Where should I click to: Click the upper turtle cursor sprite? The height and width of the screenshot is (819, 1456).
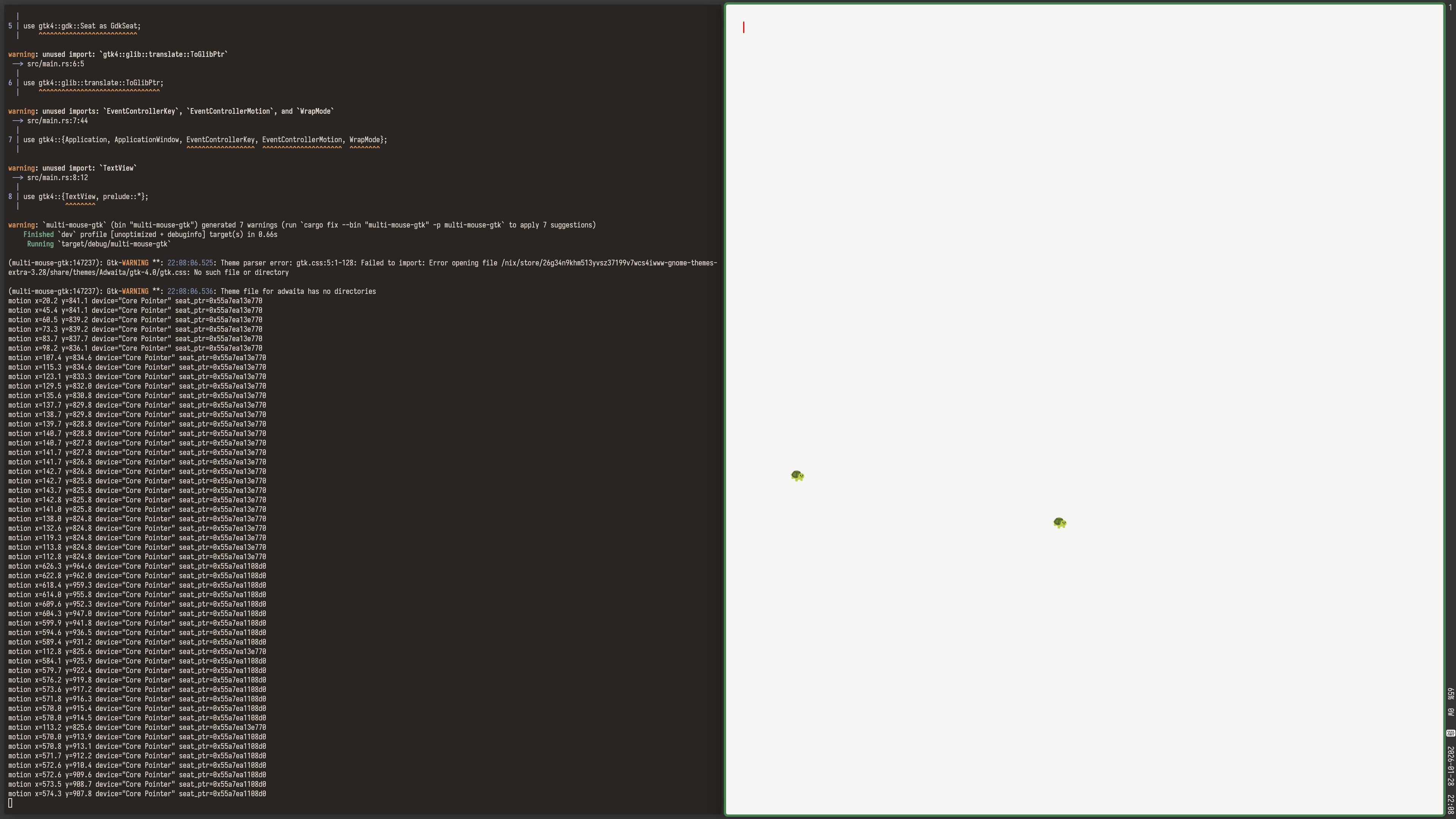(797, 475)
